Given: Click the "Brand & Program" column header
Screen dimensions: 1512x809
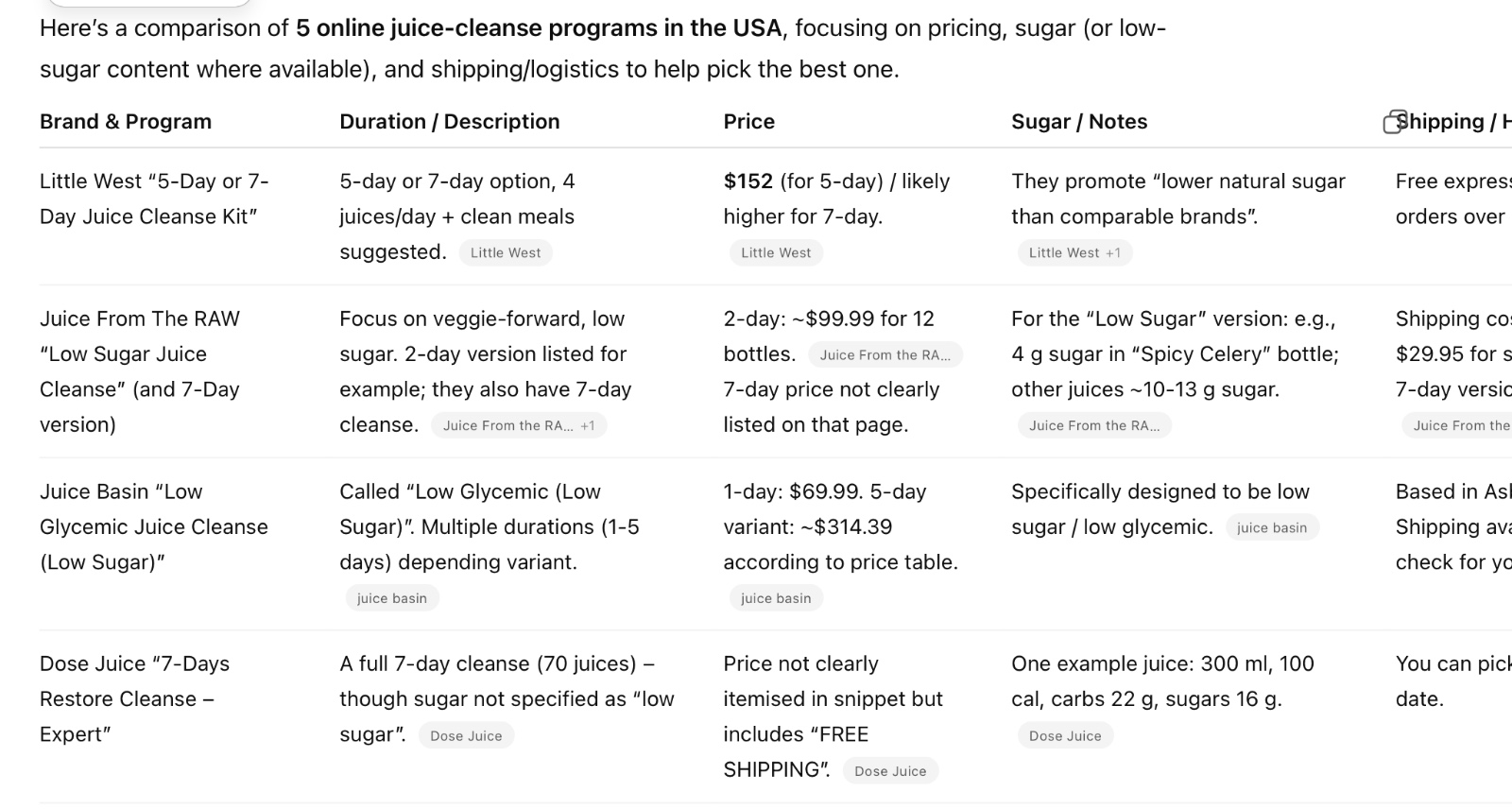Looking at the screenshot, I should pos(126,122).
